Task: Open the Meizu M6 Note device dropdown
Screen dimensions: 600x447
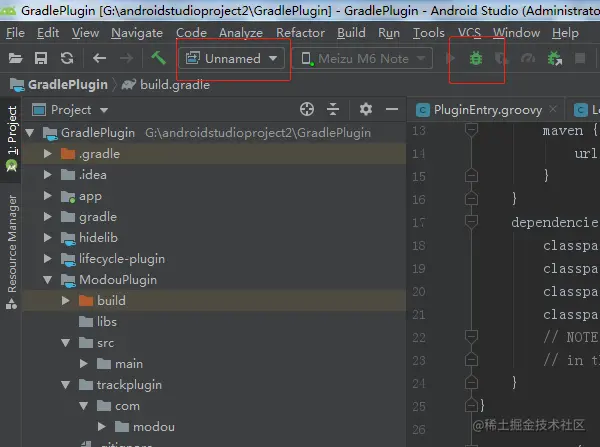Action: pos(365,58)
